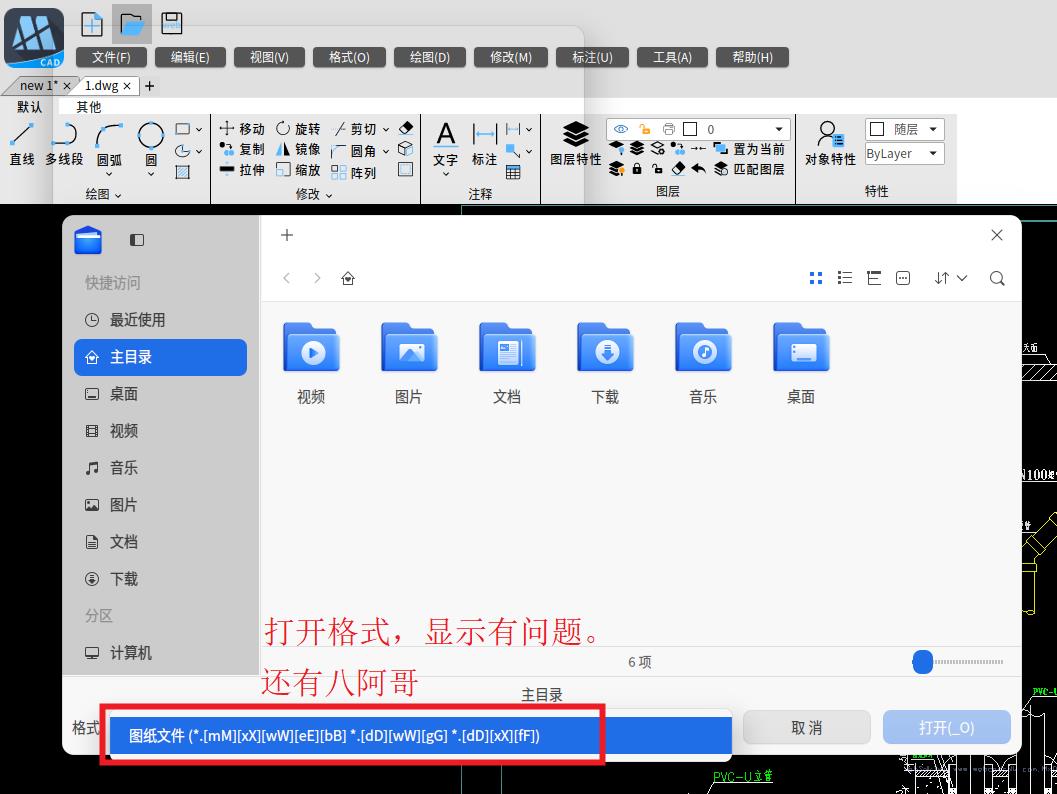Insert a table with table icon
The height and width of the screenshot is (794, 1057).
(x=513, y=173)
